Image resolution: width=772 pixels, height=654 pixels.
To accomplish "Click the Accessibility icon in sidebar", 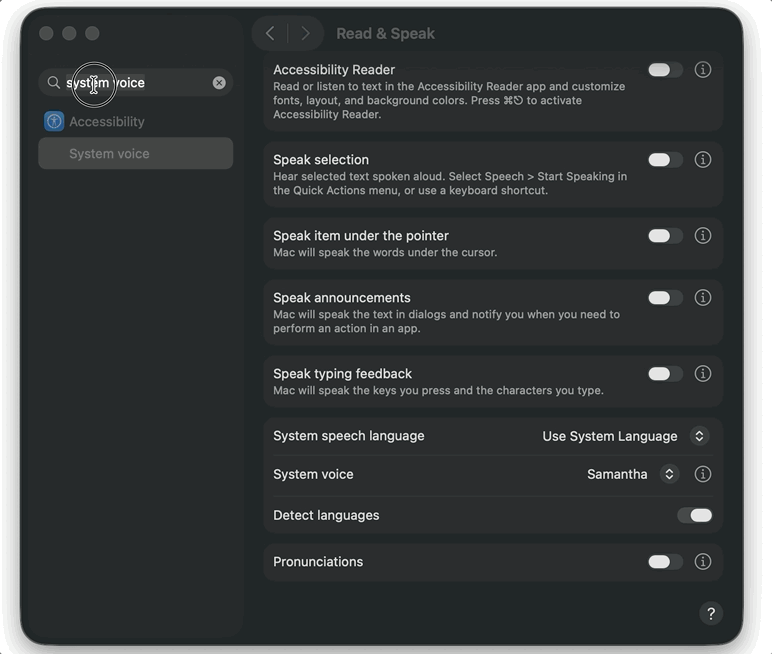I will coord(54,121).
